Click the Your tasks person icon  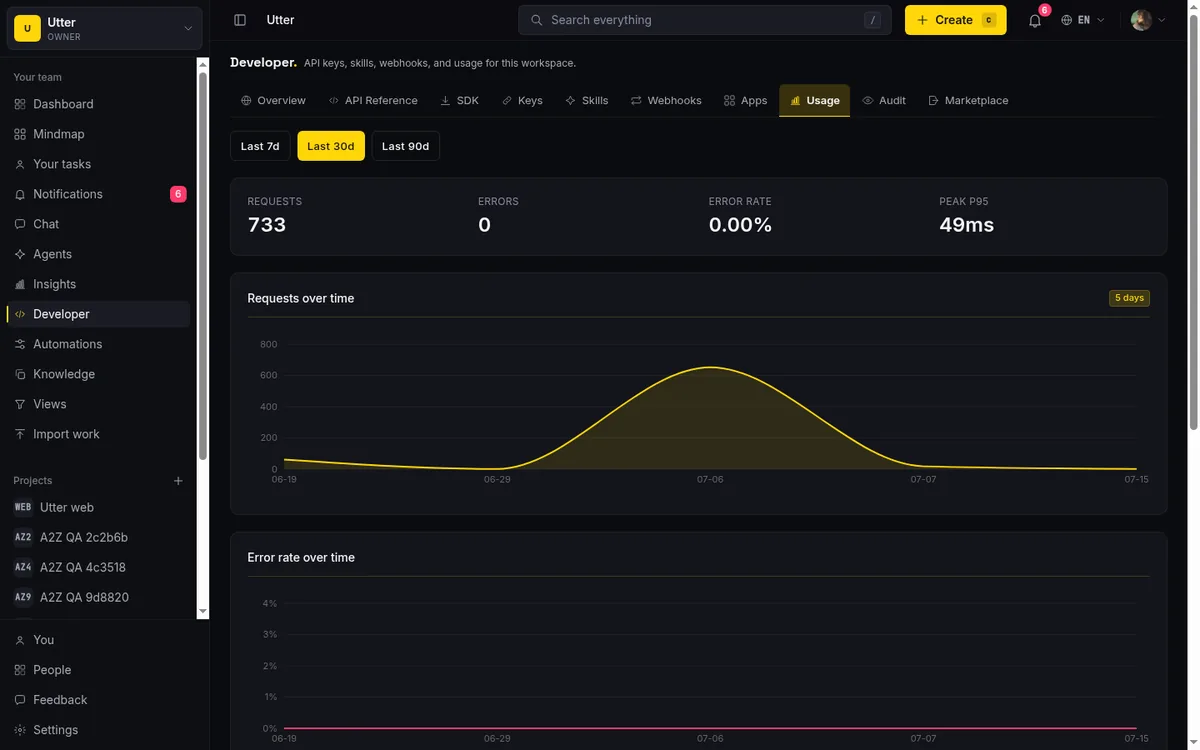point(20,164)
